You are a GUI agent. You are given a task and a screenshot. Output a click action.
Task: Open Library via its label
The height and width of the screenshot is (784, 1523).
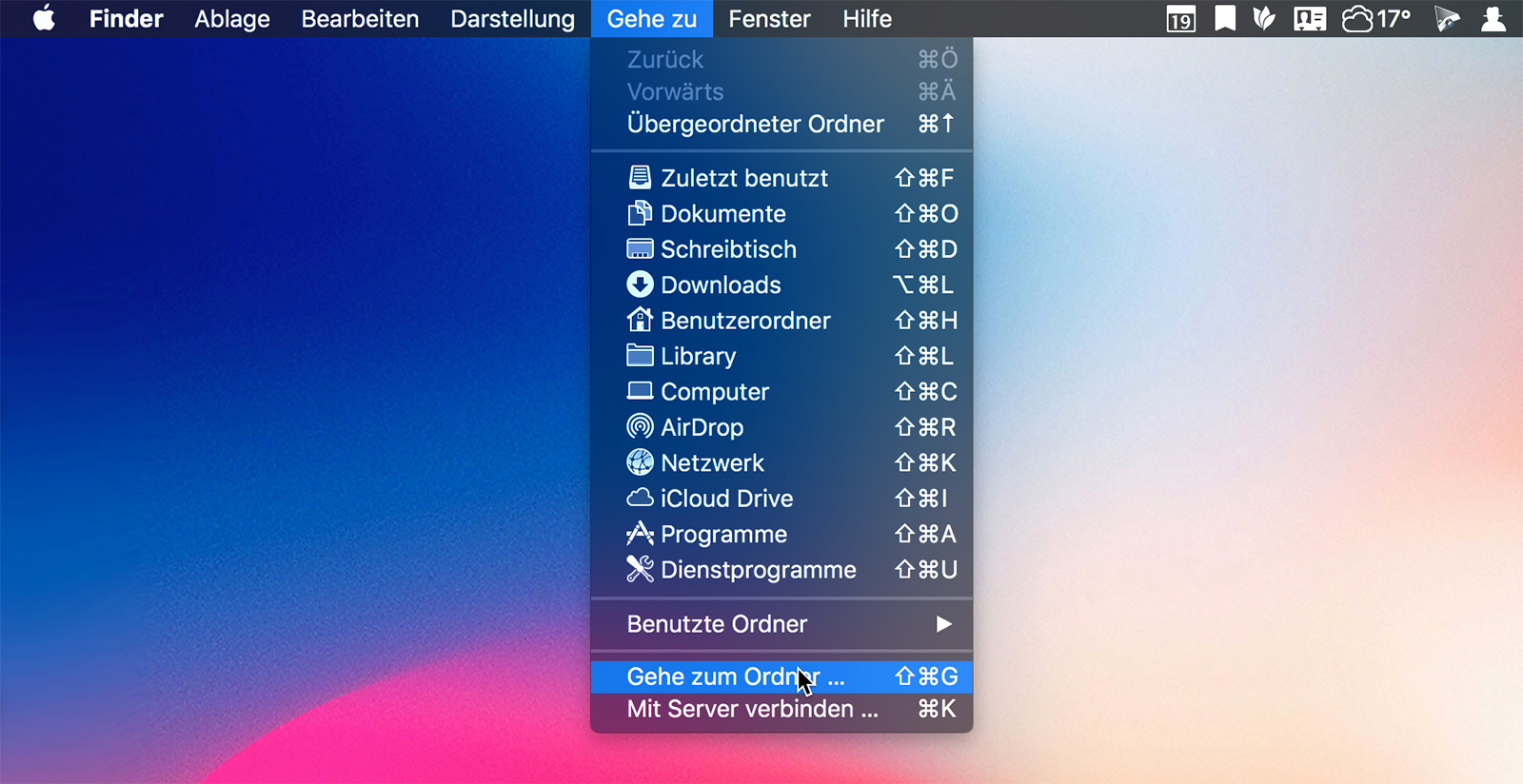point(699,357)
